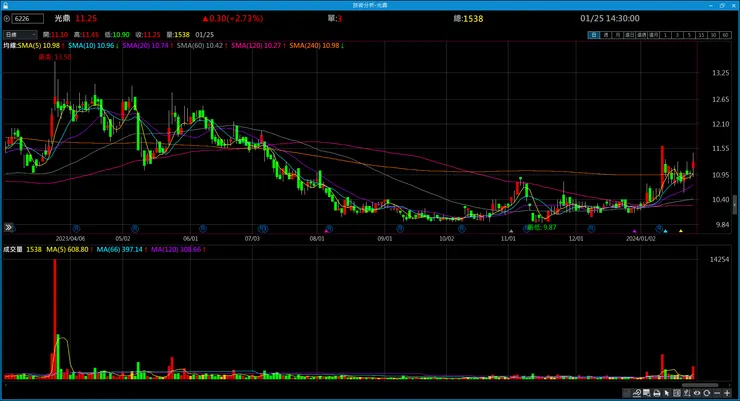Click the printer icon in bottom toolbar
Image resolution: width=740 pixels, height=401 pixels.
click(x=656, y=393)
